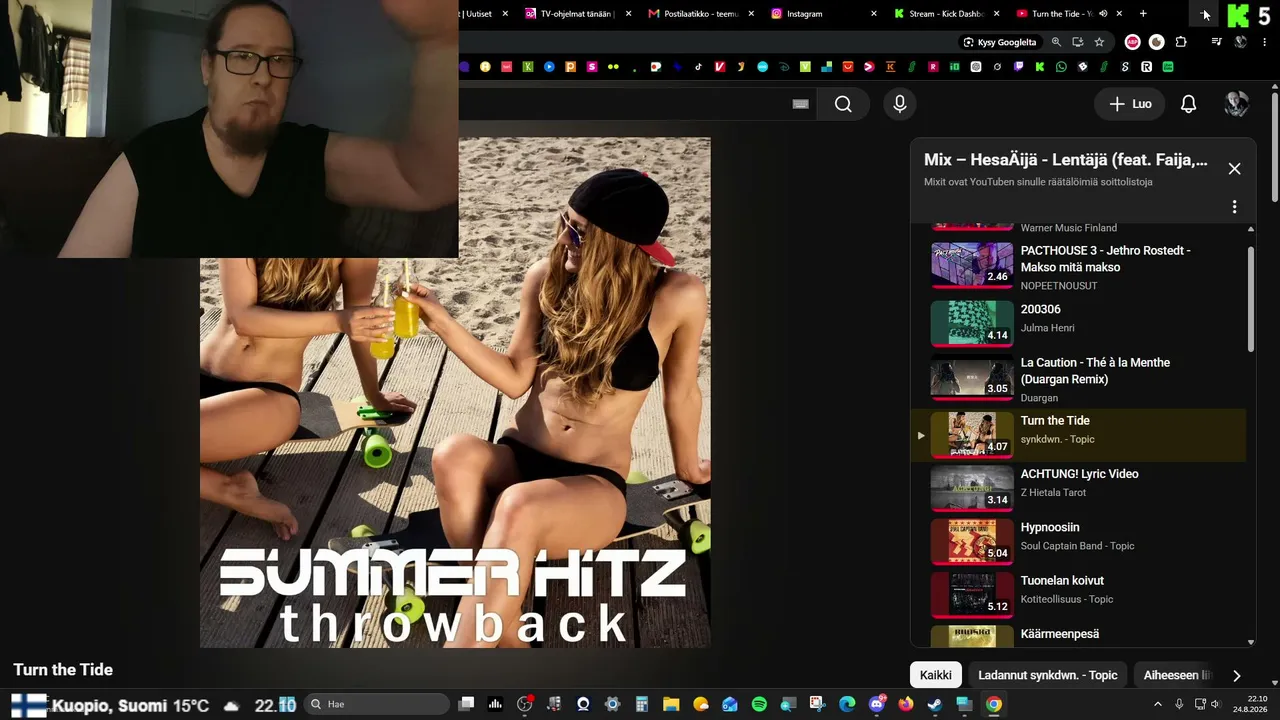This screenshot has height=720, width=1280.
Task: Open YouTube notifications bell
Action: [1189, 104]
